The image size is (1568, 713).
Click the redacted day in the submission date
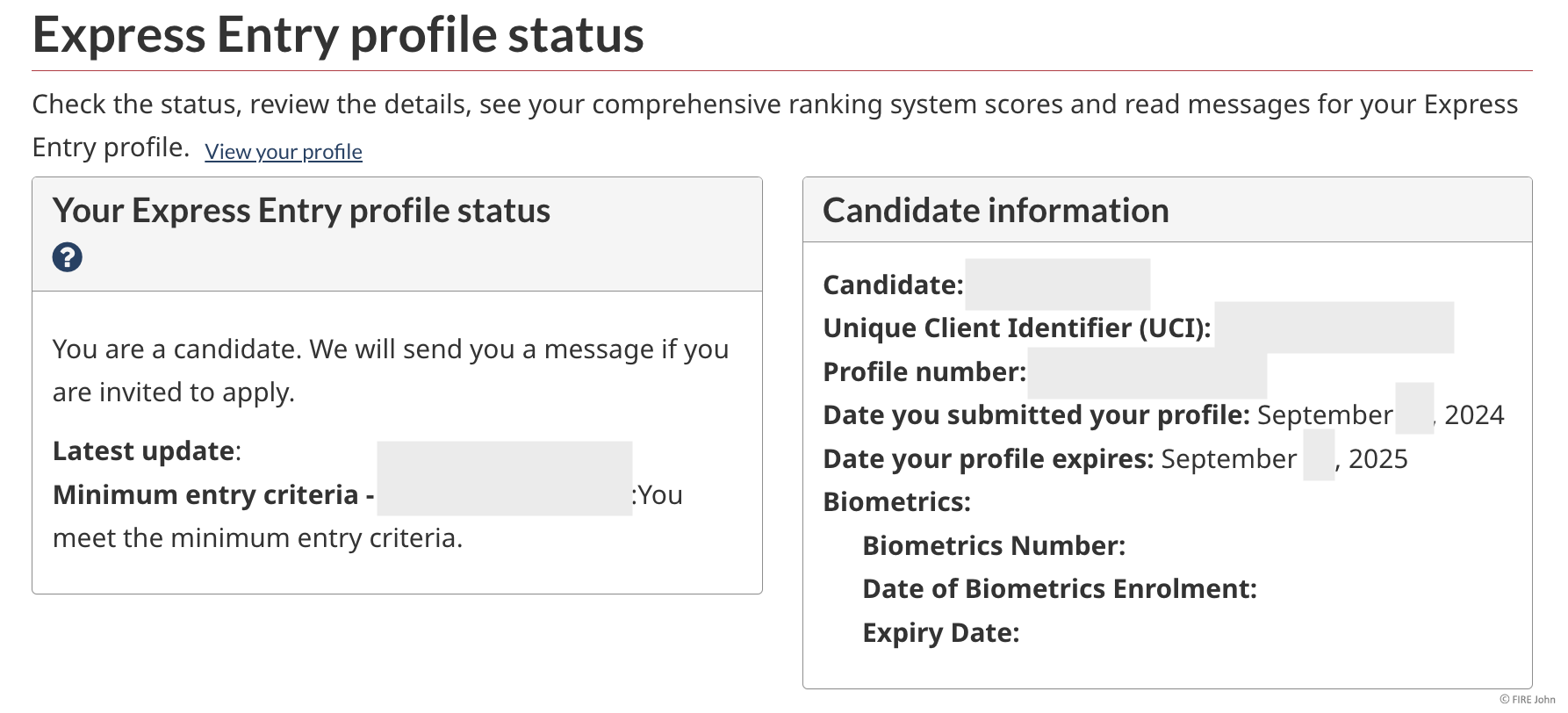(1413, 409)
